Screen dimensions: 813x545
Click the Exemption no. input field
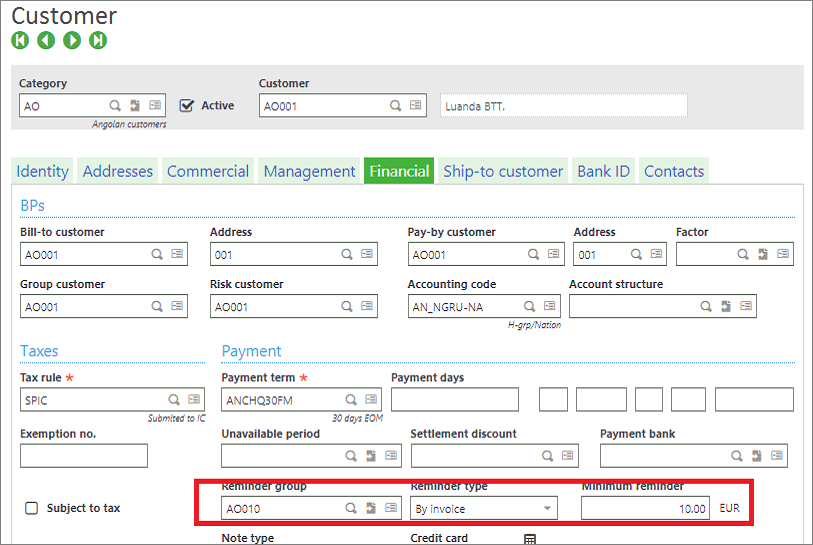(84, 456)
